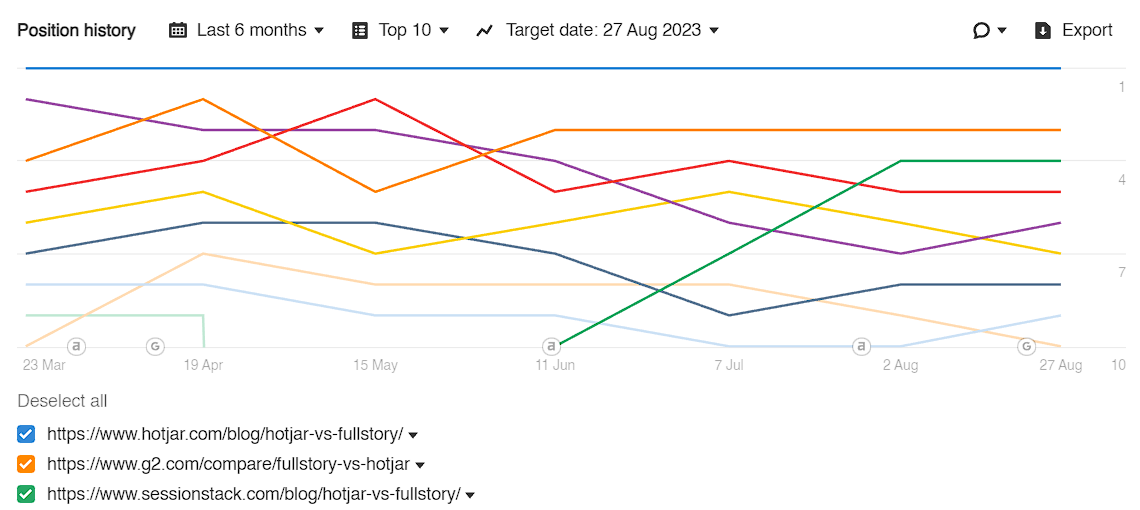The height and width of the screenshot is (510, 1140).
Task: Click the list icon next to Top 10
Action: [x=360, y=31]
